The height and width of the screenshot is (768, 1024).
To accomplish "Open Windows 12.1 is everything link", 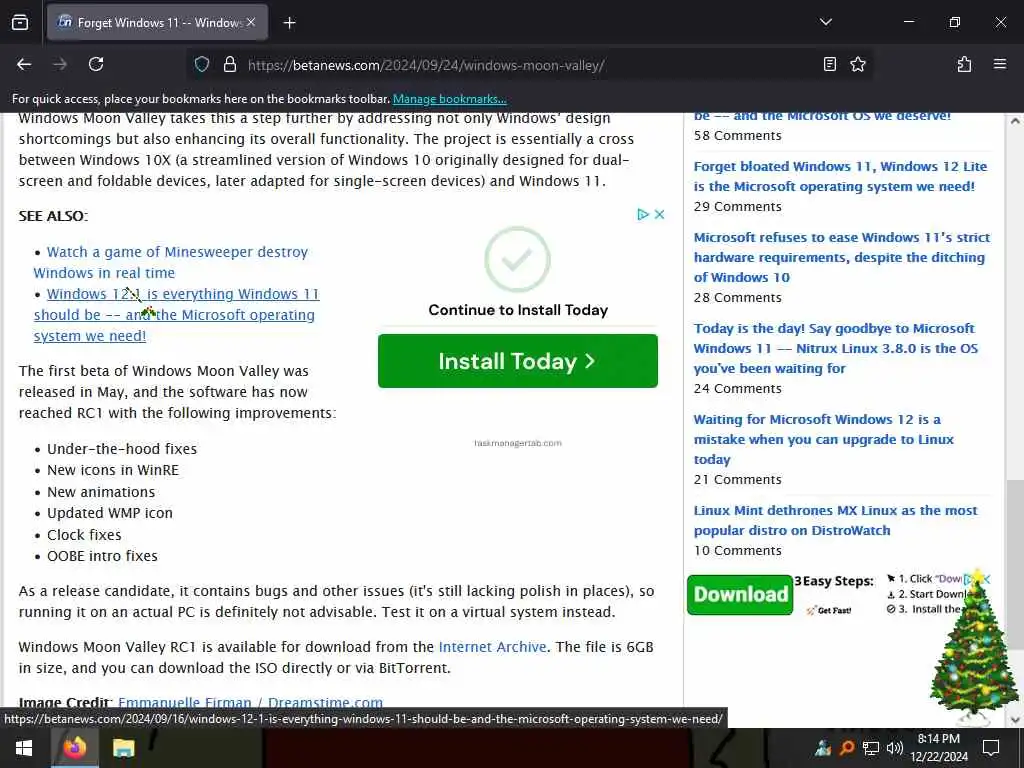I will click(x=176, y=315).
